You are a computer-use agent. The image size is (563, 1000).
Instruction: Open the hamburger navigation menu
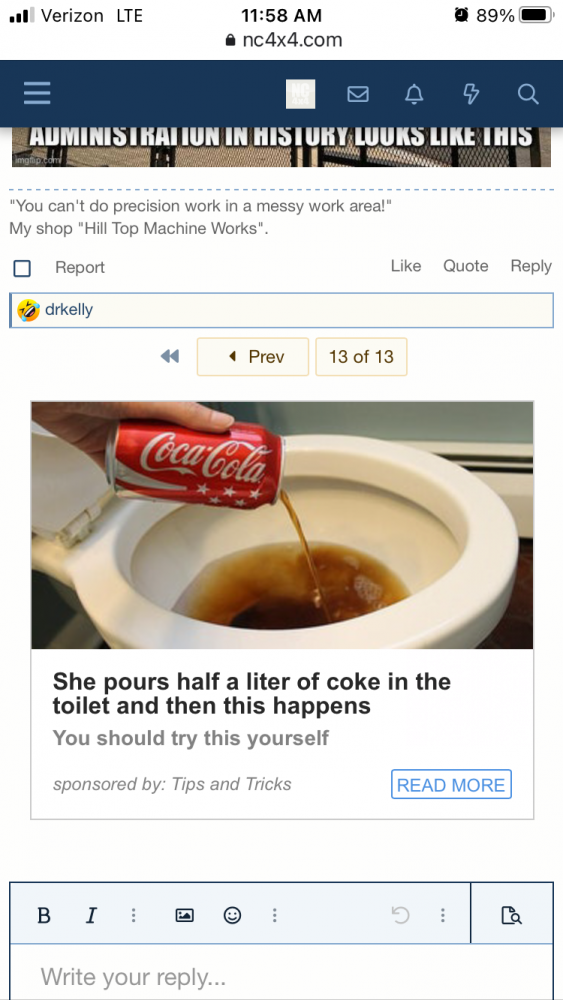[x=37, y=94]
